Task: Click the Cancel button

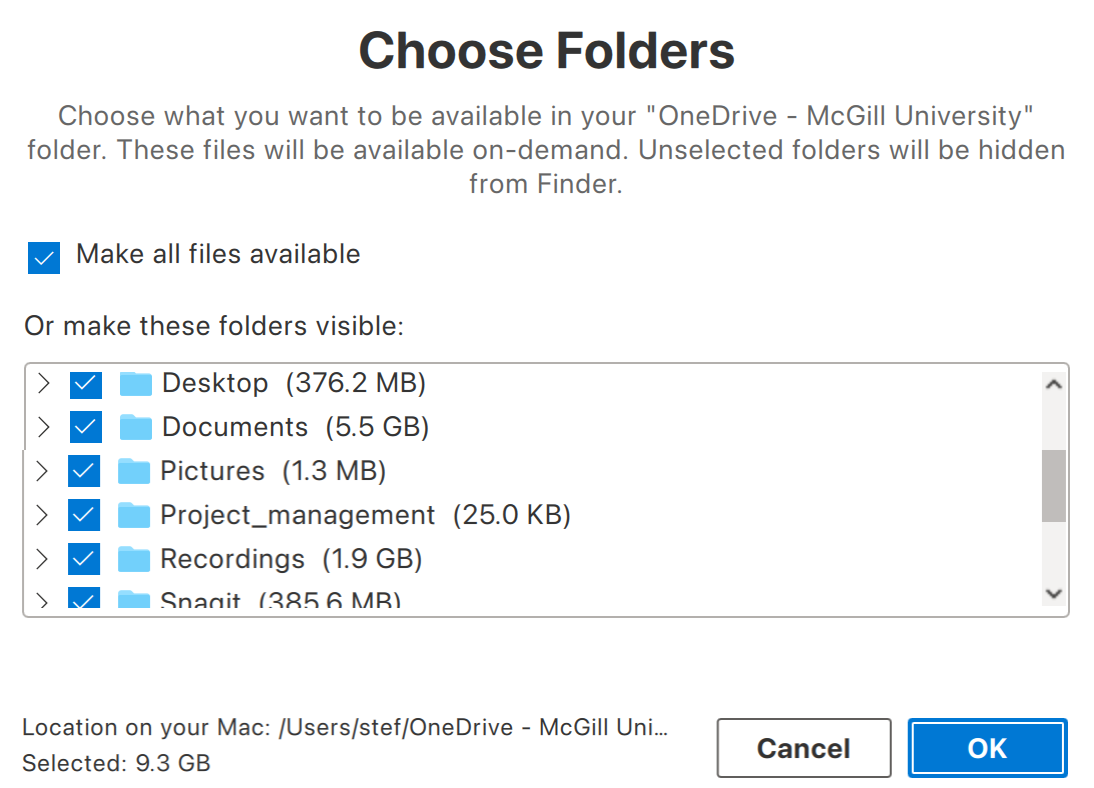Action: pos(804,748)
